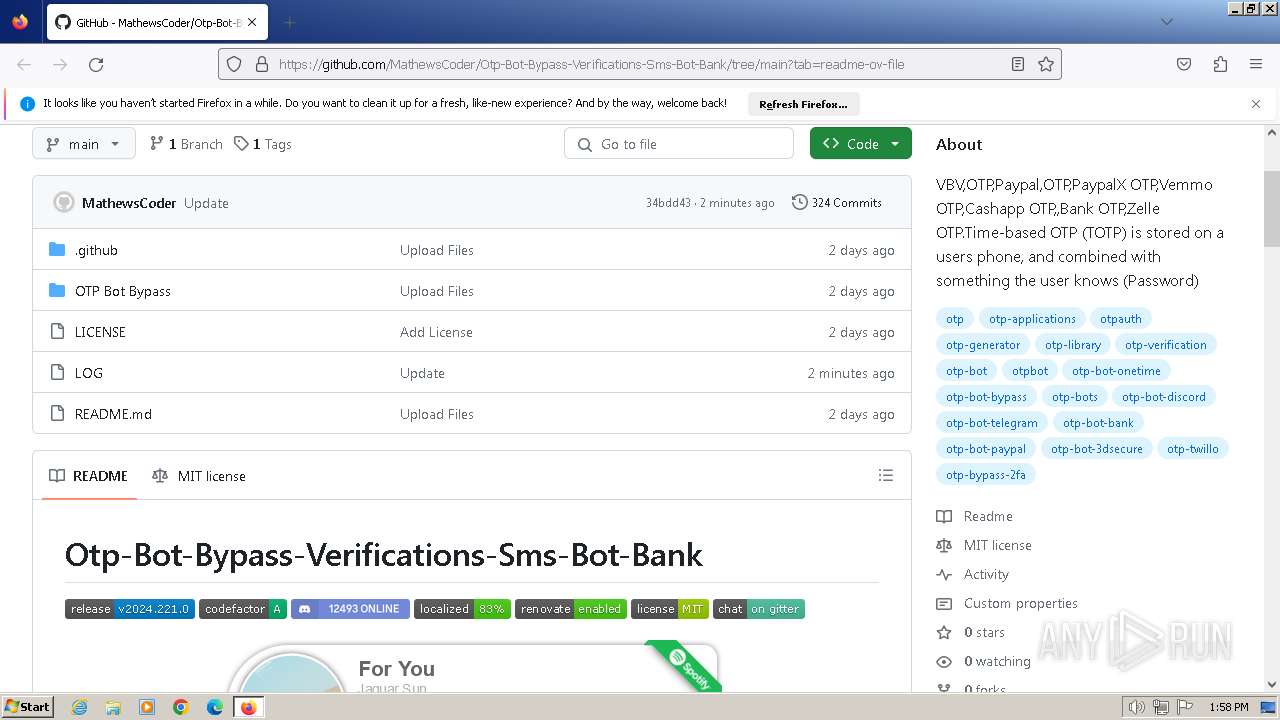1280x720 pixels.
Task: Open the Windows Start menu
Action: tap(27, 706)
